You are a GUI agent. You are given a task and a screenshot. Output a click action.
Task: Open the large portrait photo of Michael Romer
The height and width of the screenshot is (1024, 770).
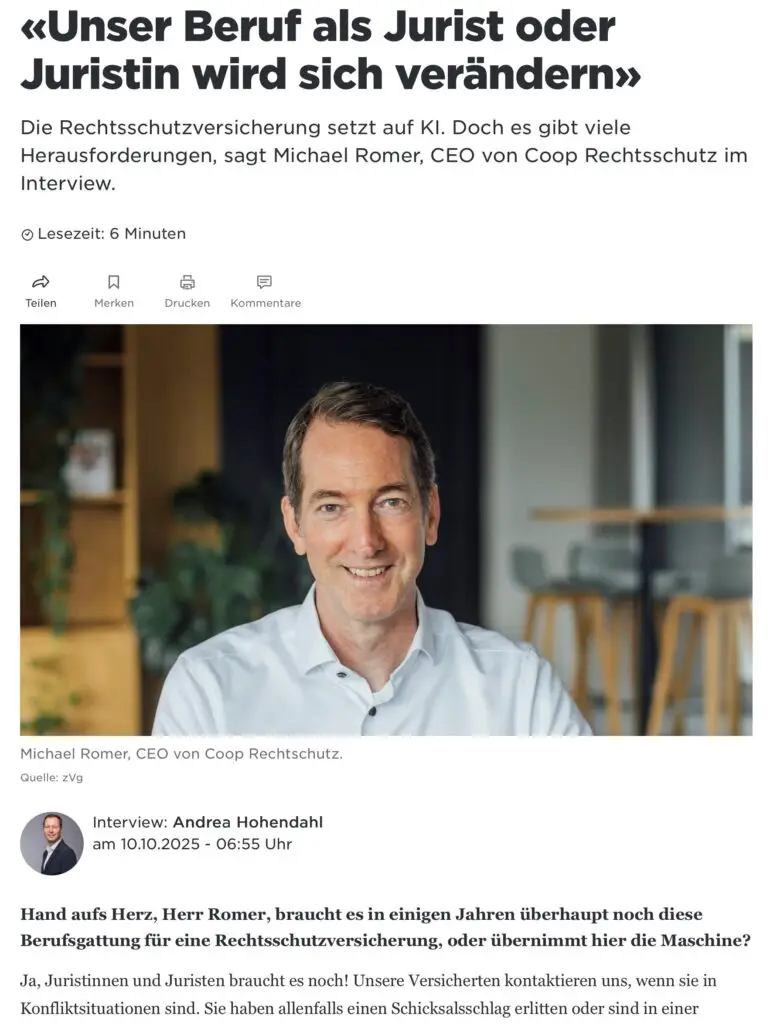coord(386,530)
